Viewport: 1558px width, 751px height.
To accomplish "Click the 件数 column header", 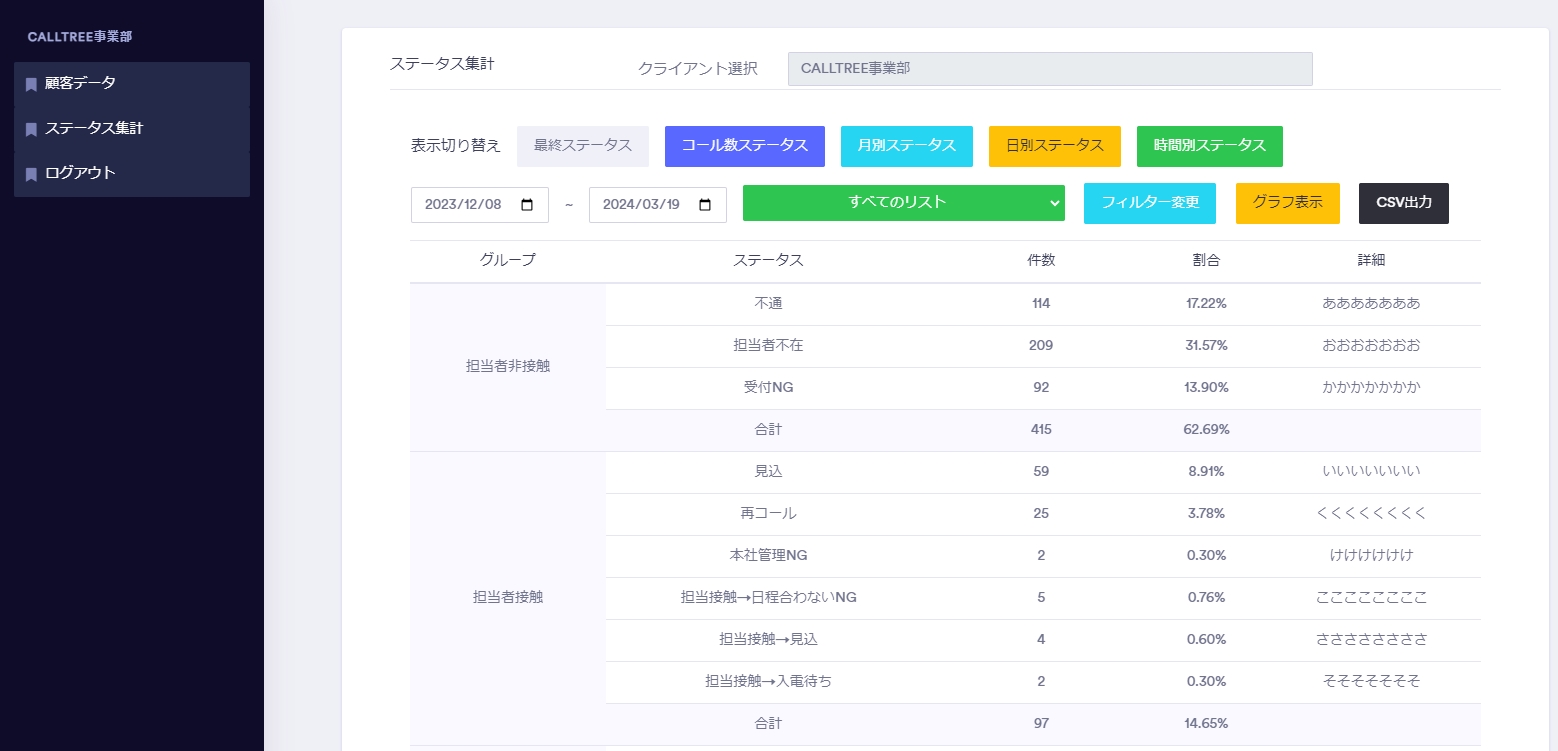I will (1041, 260).
